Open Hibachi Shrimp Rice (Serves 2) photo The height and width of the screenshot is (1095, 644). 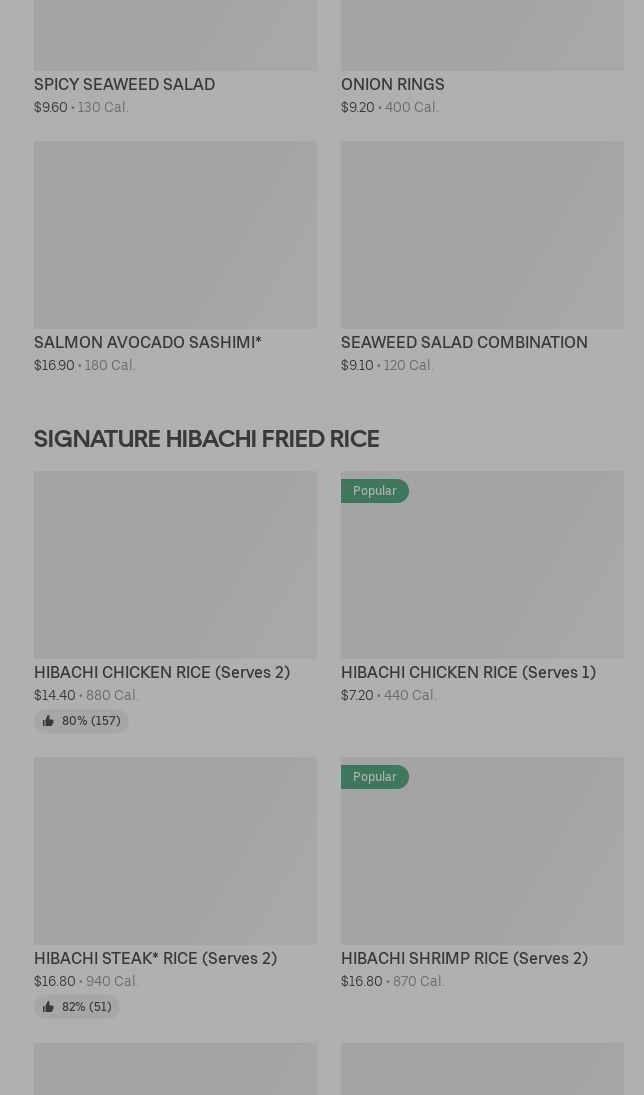(482, 861)
